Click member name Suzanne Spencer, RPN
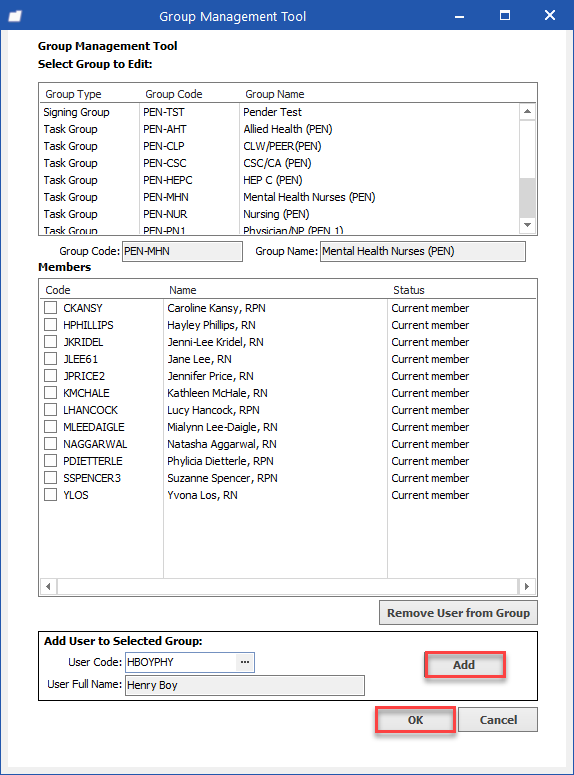574x775 pixels. (222, 478)
